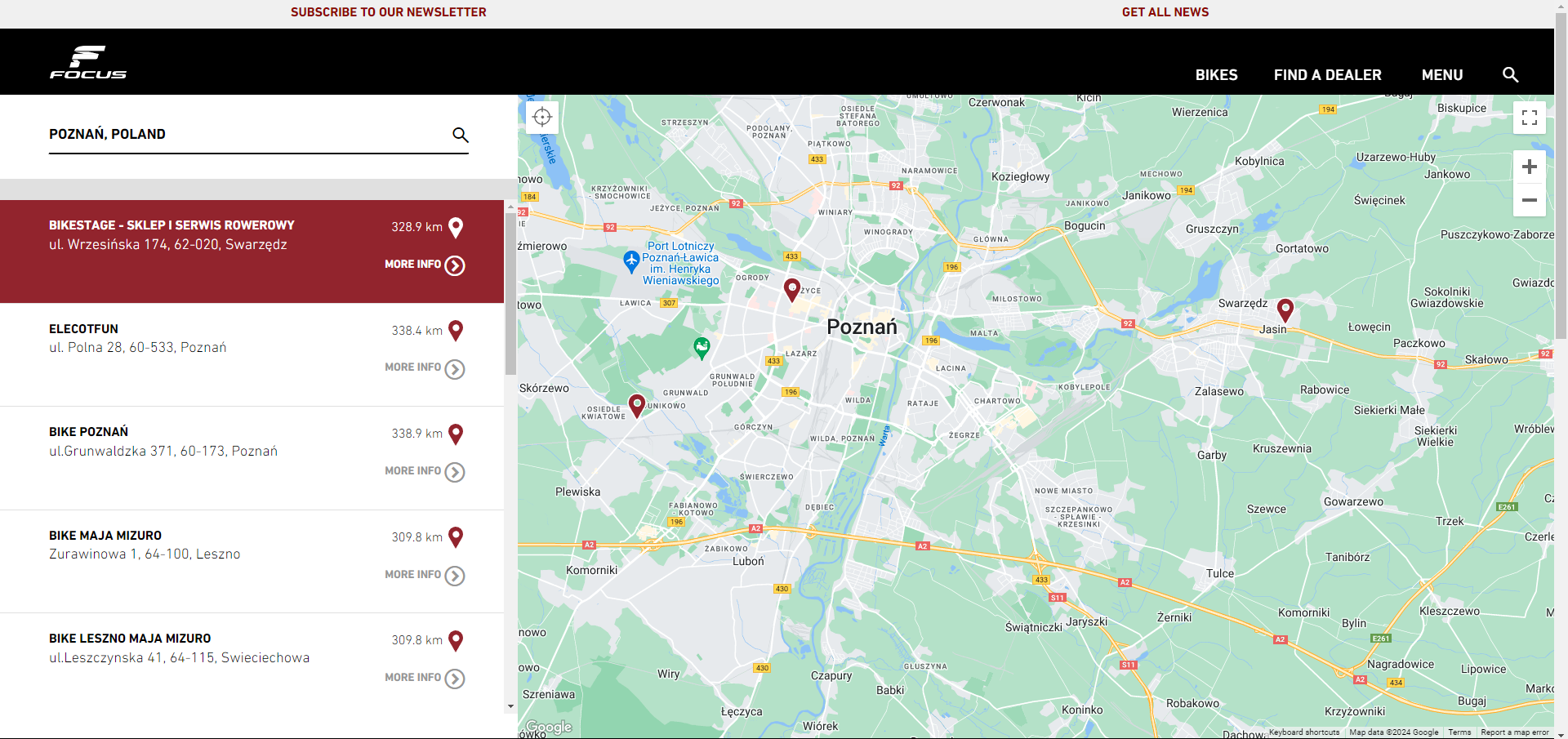This screenshot has height=739, width=1568.
Task: Open More Info arrow for Bike Leszno Maja Mizuro
Action: 455,679
